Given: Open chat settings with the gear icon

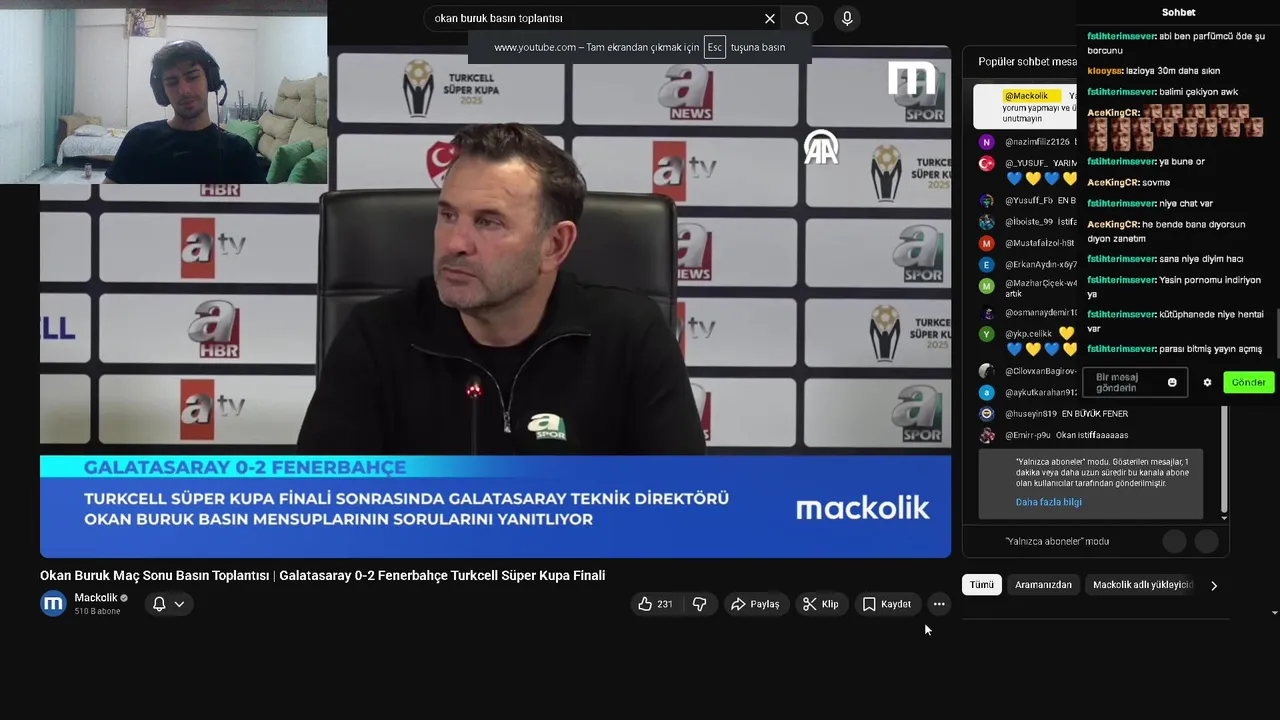Looking at the screenshot, I should coord(1207,382).
